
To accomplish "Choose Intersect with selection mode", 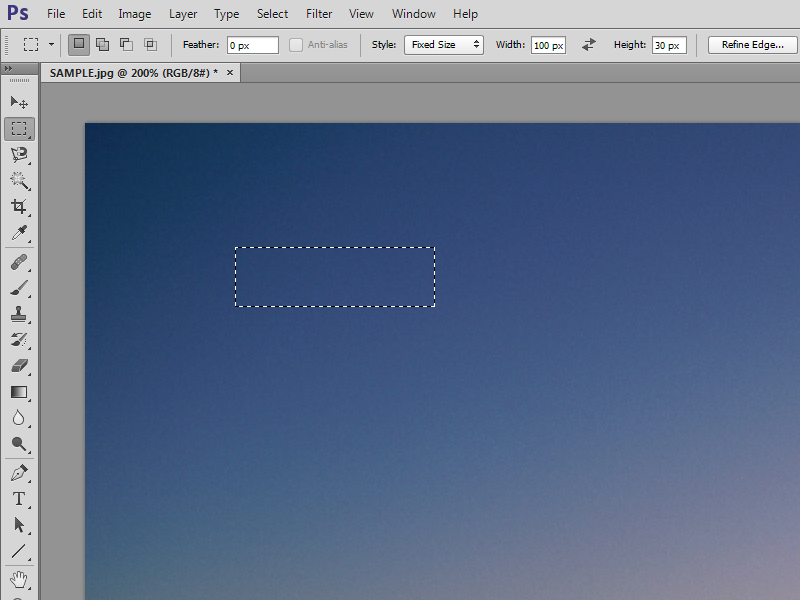I will 150,45.
